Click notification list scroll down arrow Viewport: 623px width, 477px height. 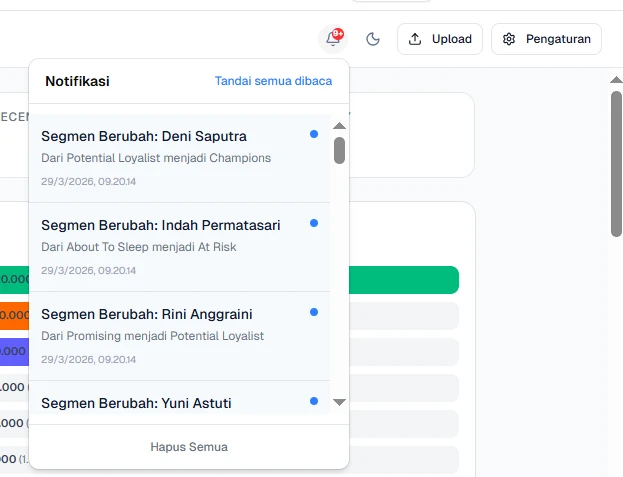(x=339, y=402)
